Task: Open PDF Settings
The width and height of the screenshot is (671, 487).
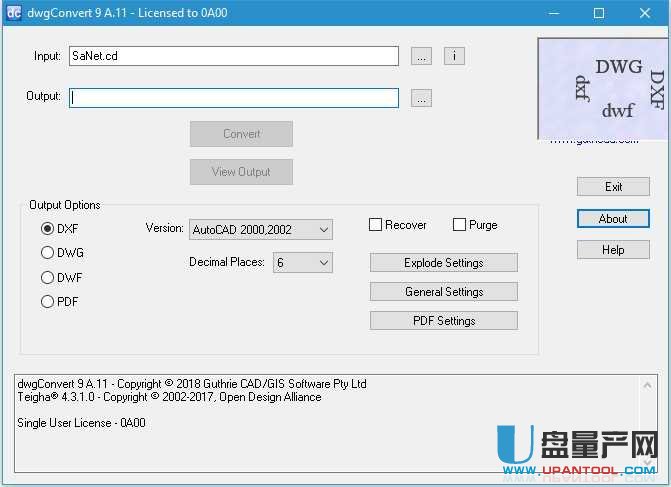Action: (443, 321)
